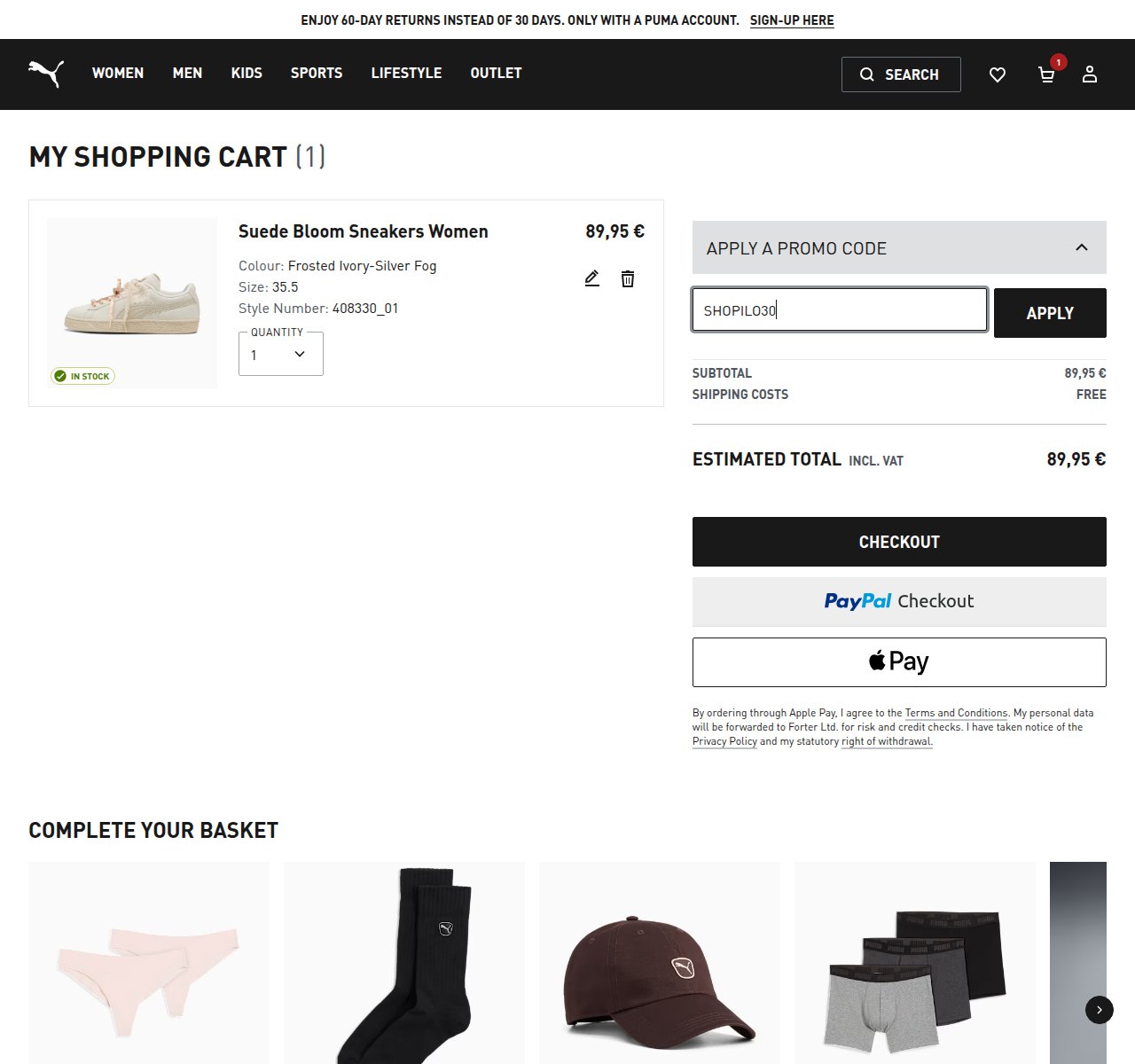1135x1064 pixels.
Task: Open the wishlist heart icon
Action: (998, 74)
